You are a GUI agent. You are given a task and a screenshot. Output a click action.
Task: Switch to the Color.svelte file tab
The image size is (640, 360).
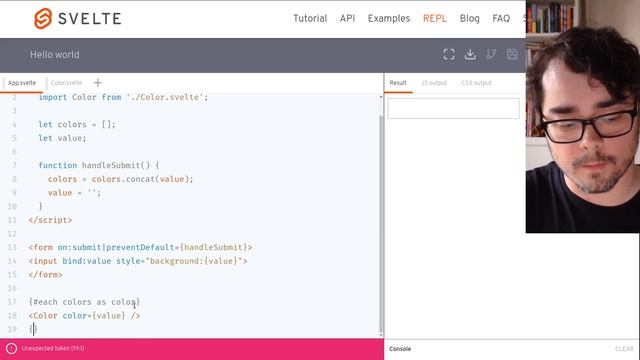[x=66, y=83]
